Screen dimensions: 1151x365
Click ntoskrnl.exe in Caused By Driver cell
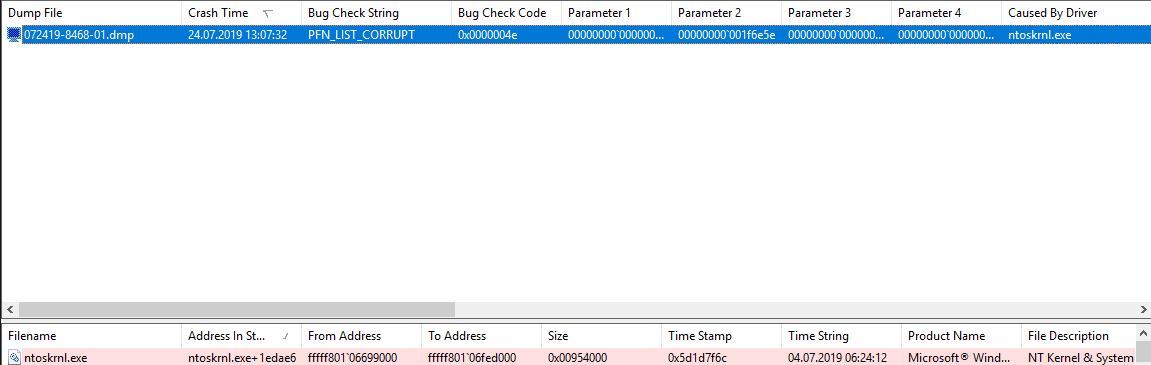pyautogui.click(x=1040, y=35)
